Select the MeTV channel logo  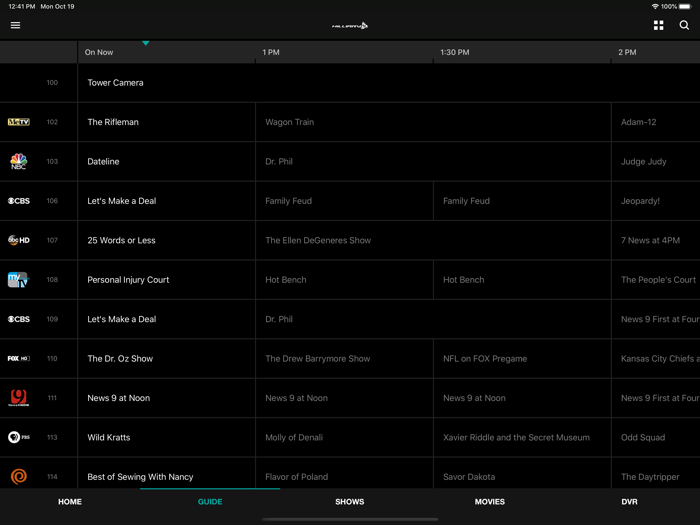[19, 122]
